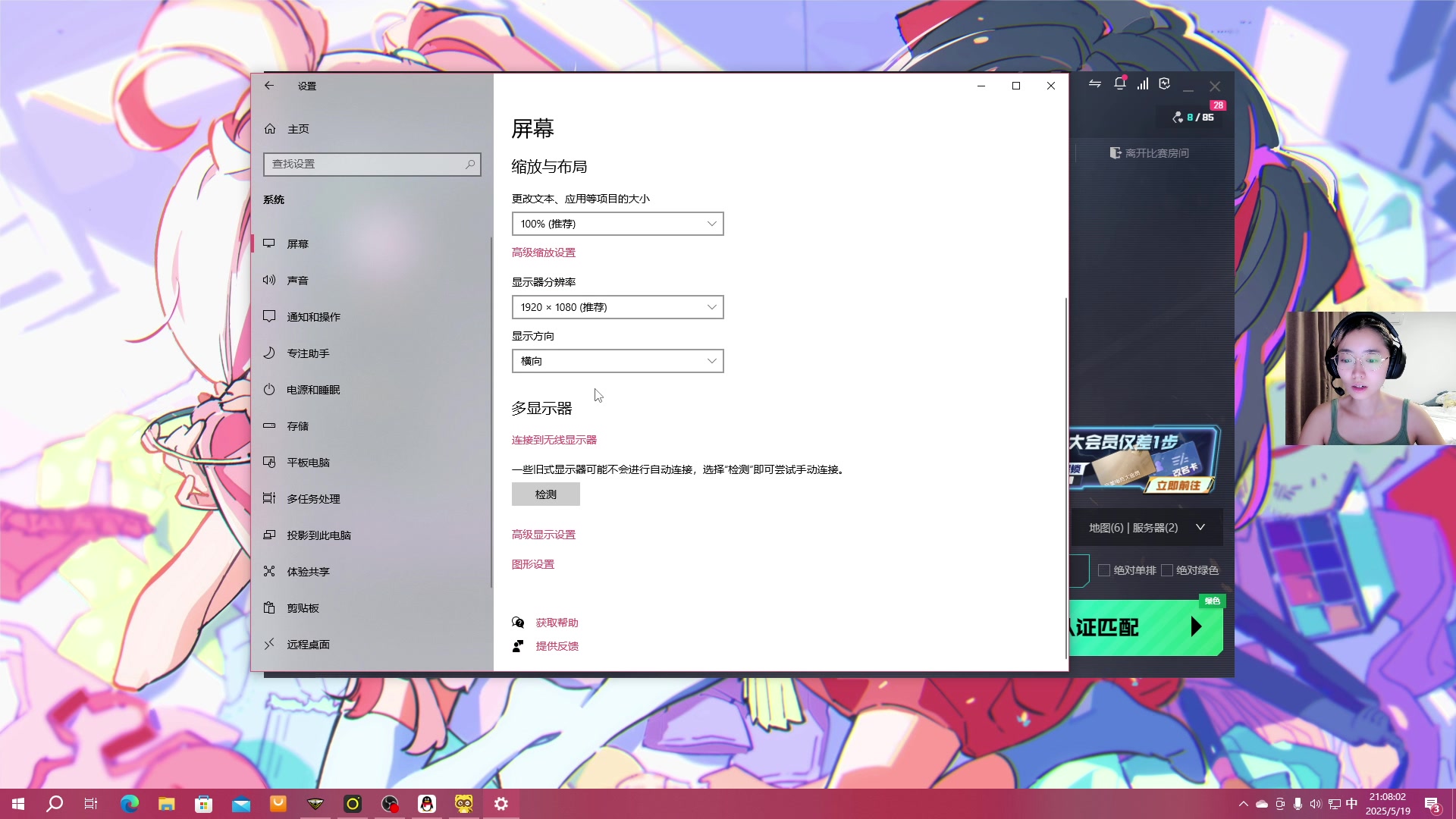
Task: Open Task View on taskbar
Action: pos(91,804)
